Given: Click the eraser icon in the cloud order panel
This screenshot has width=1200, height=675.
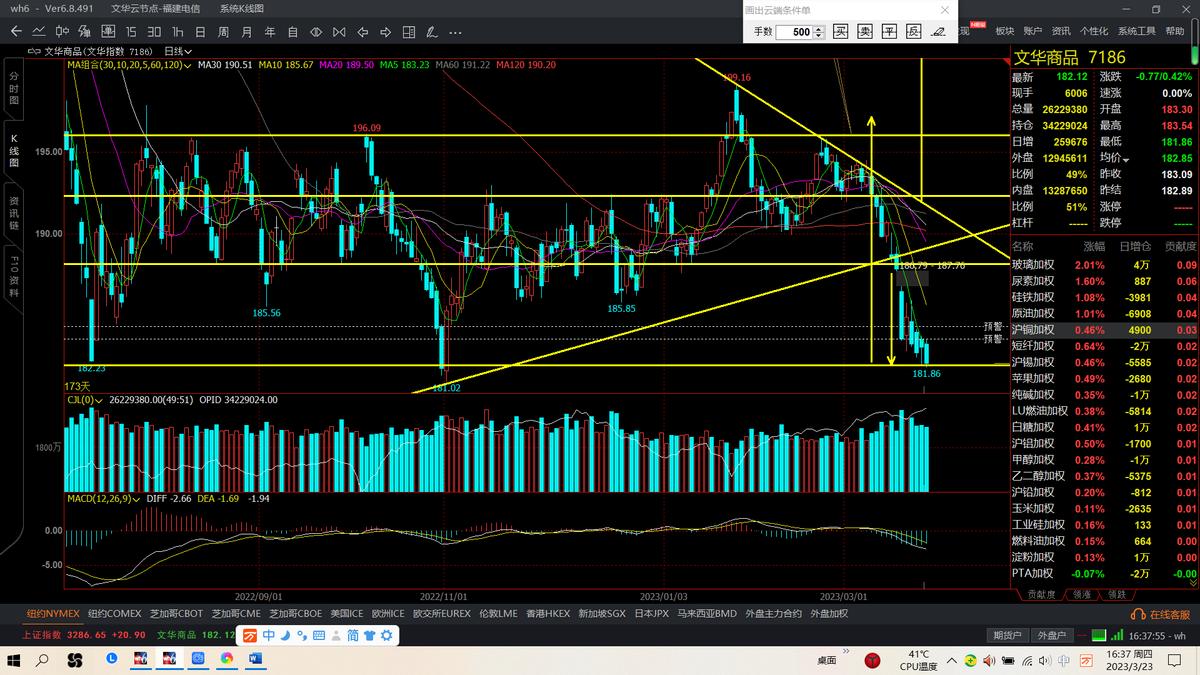Looking at the screenshot, I should [938, 32].
